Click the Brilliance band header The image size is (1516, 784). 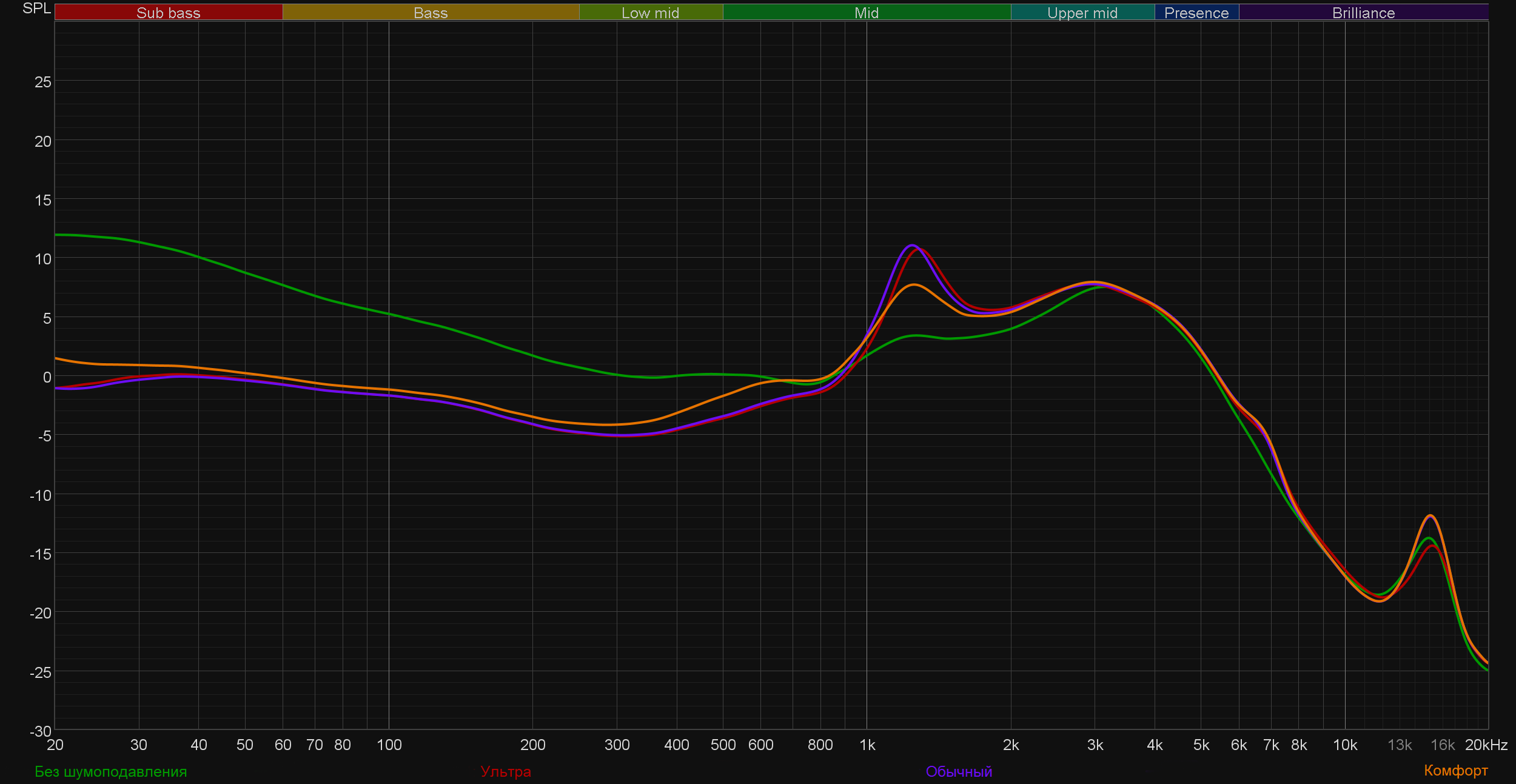1363,13
